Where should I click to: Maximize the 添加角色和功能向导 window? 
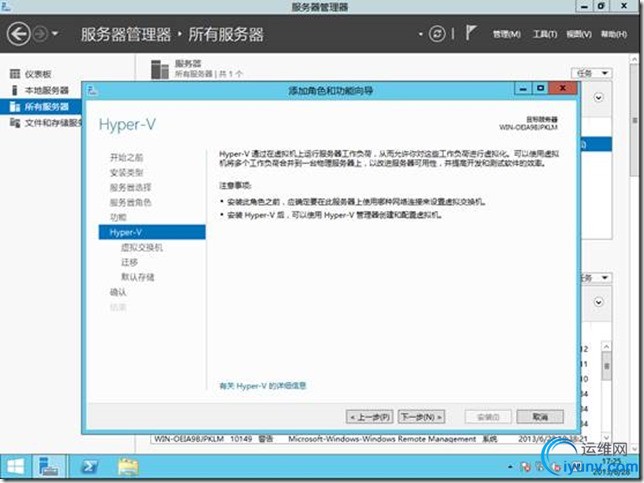540,88
